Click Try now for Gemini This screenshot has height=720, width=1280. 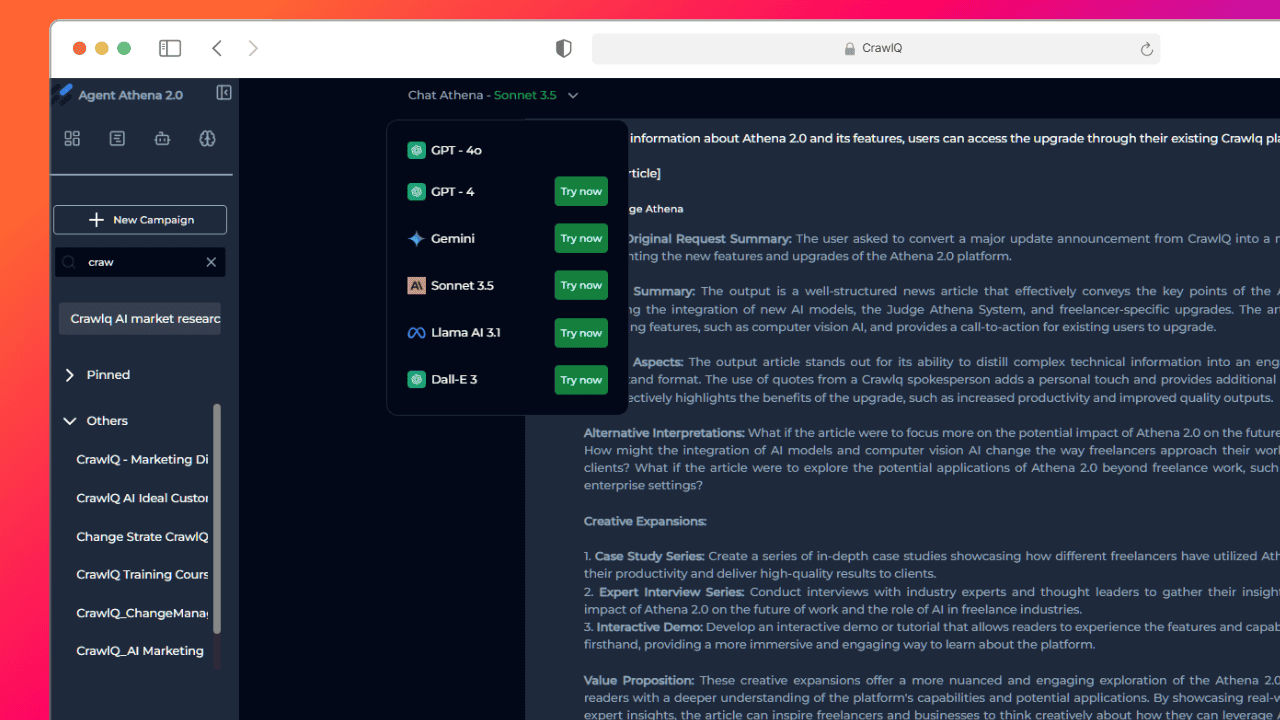tap(581, 238)
